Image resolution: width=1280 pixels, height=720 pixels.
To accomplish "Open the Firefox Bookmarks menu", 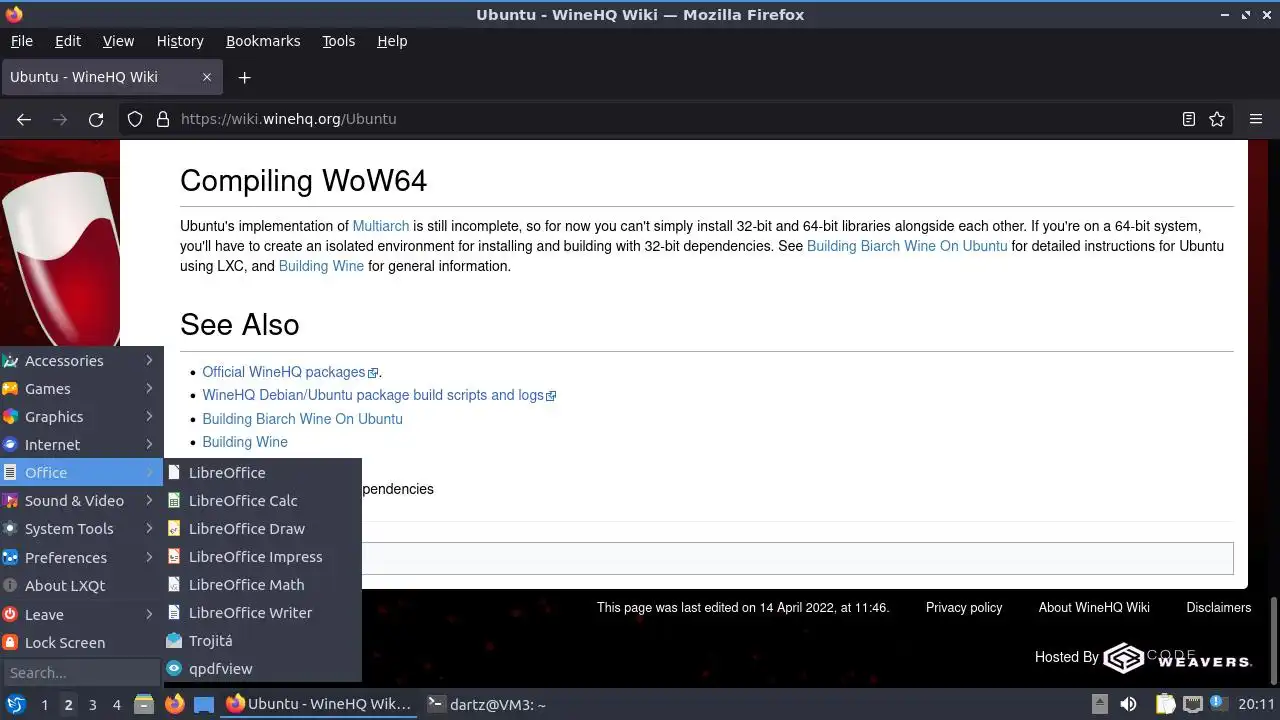I will (263, 41).
